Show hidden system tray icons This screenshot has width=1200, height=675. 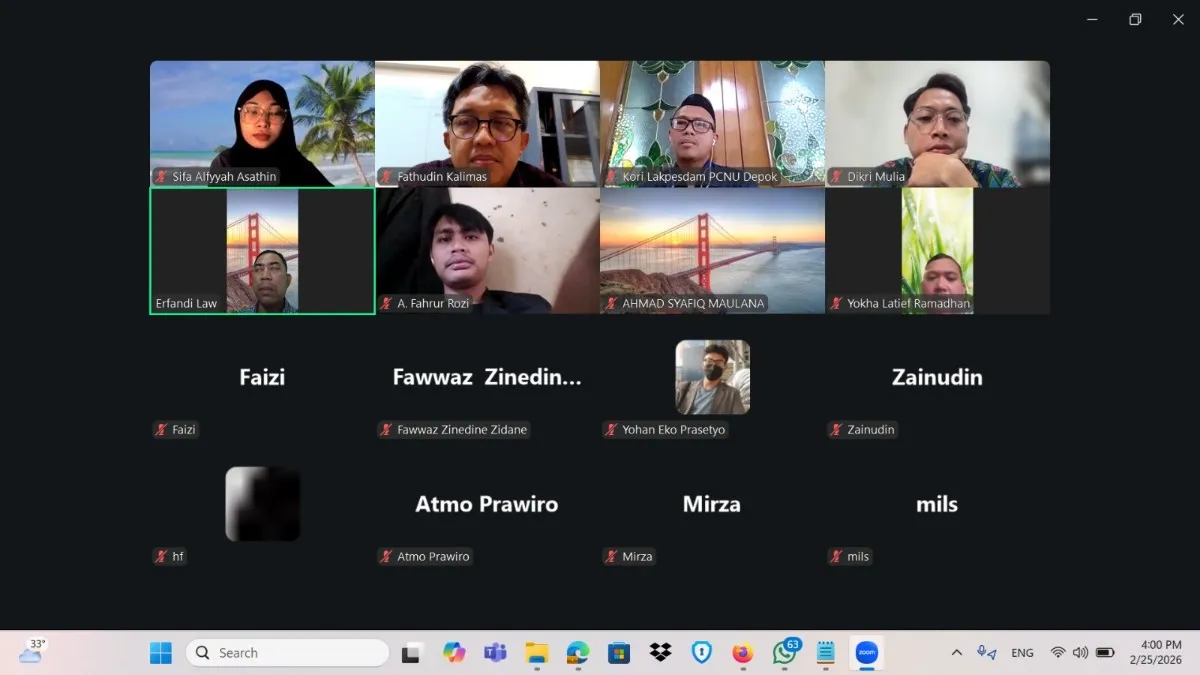pos(956,653)
